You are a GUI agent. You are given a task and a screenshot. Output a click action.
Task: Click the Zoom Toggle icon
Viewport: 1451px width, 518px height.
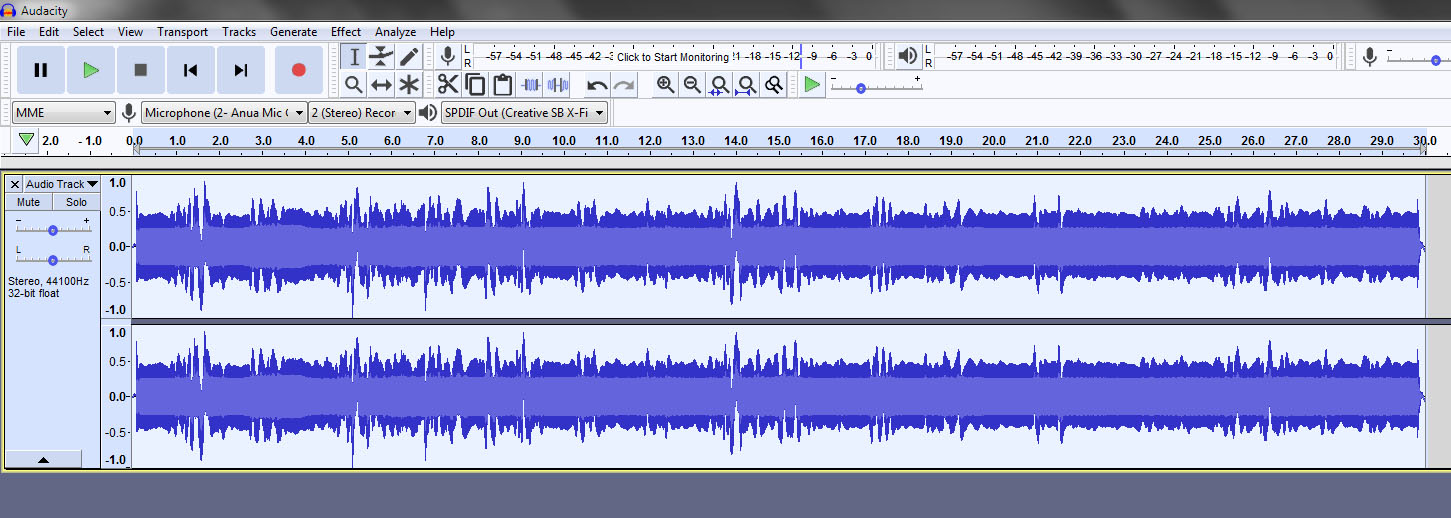773,85
